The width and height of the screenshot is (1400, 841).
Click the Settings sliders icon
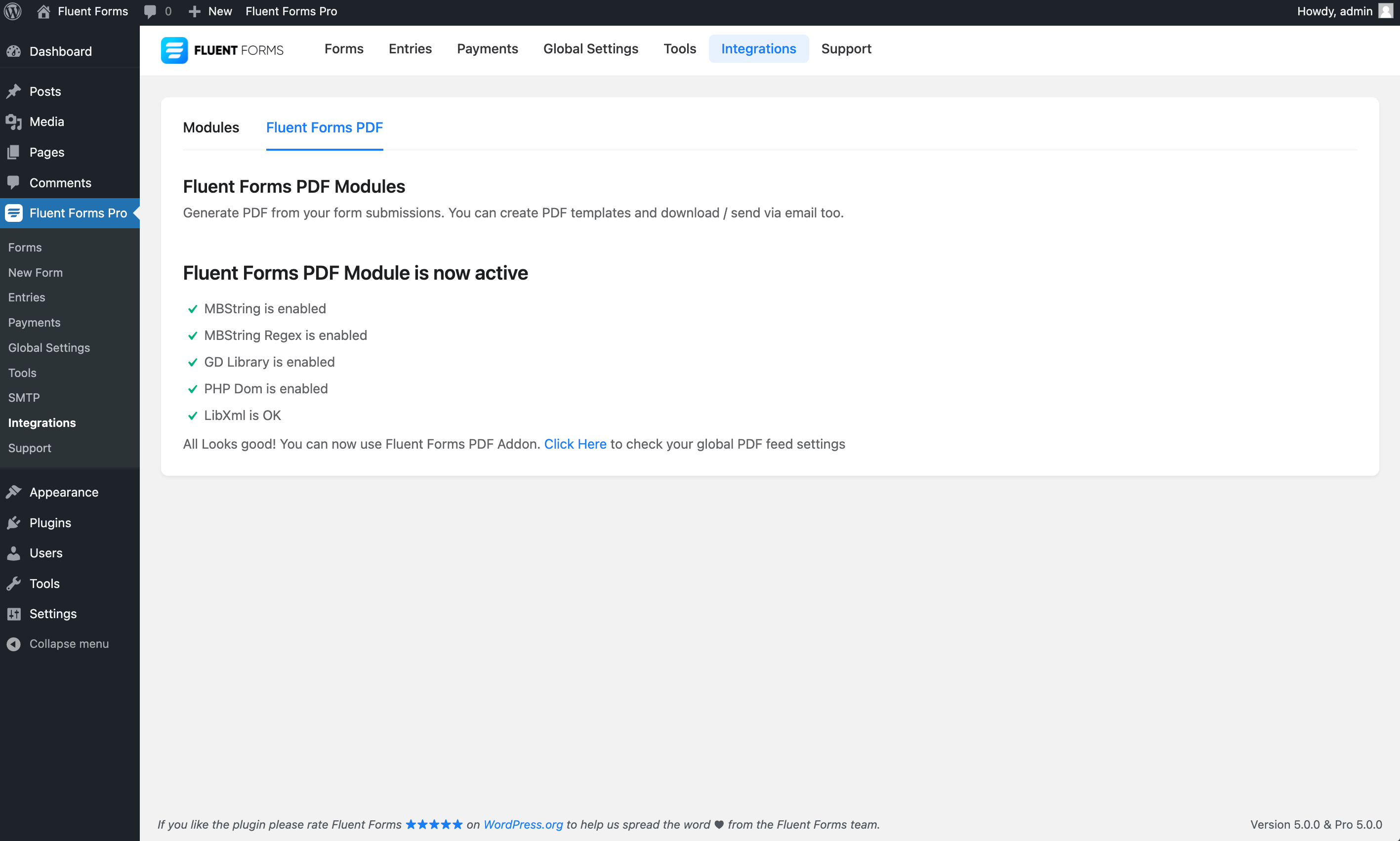click(x=14, y=614)
